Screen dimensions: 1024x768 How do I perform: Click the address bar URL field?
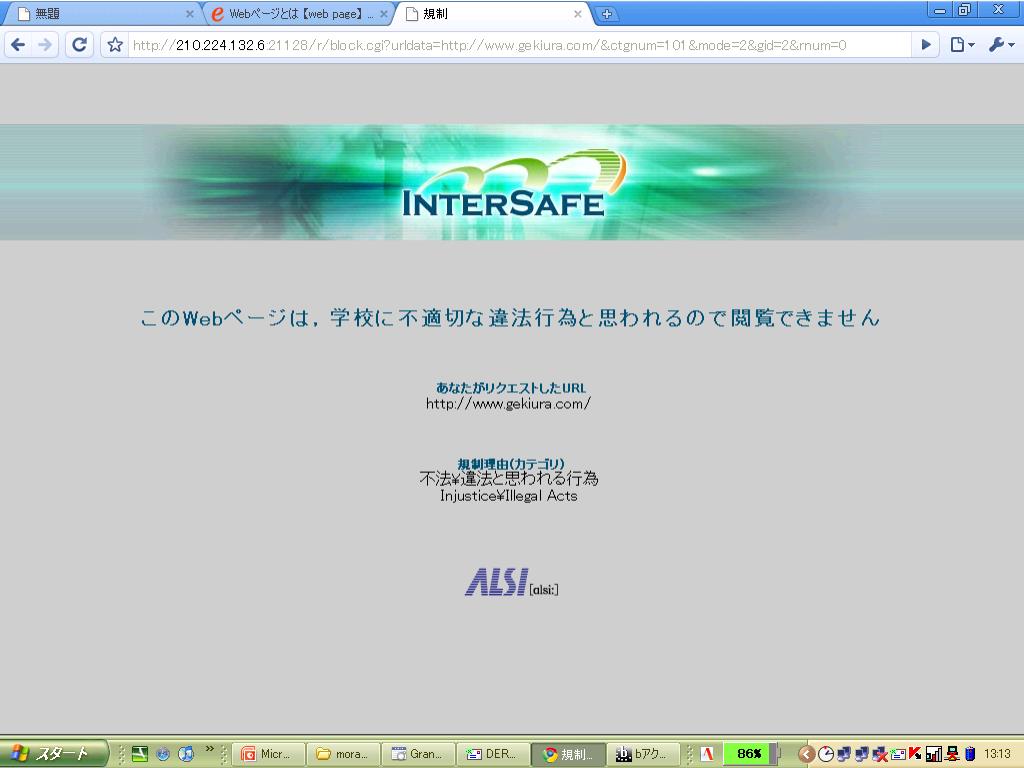[x=519, y=45]
